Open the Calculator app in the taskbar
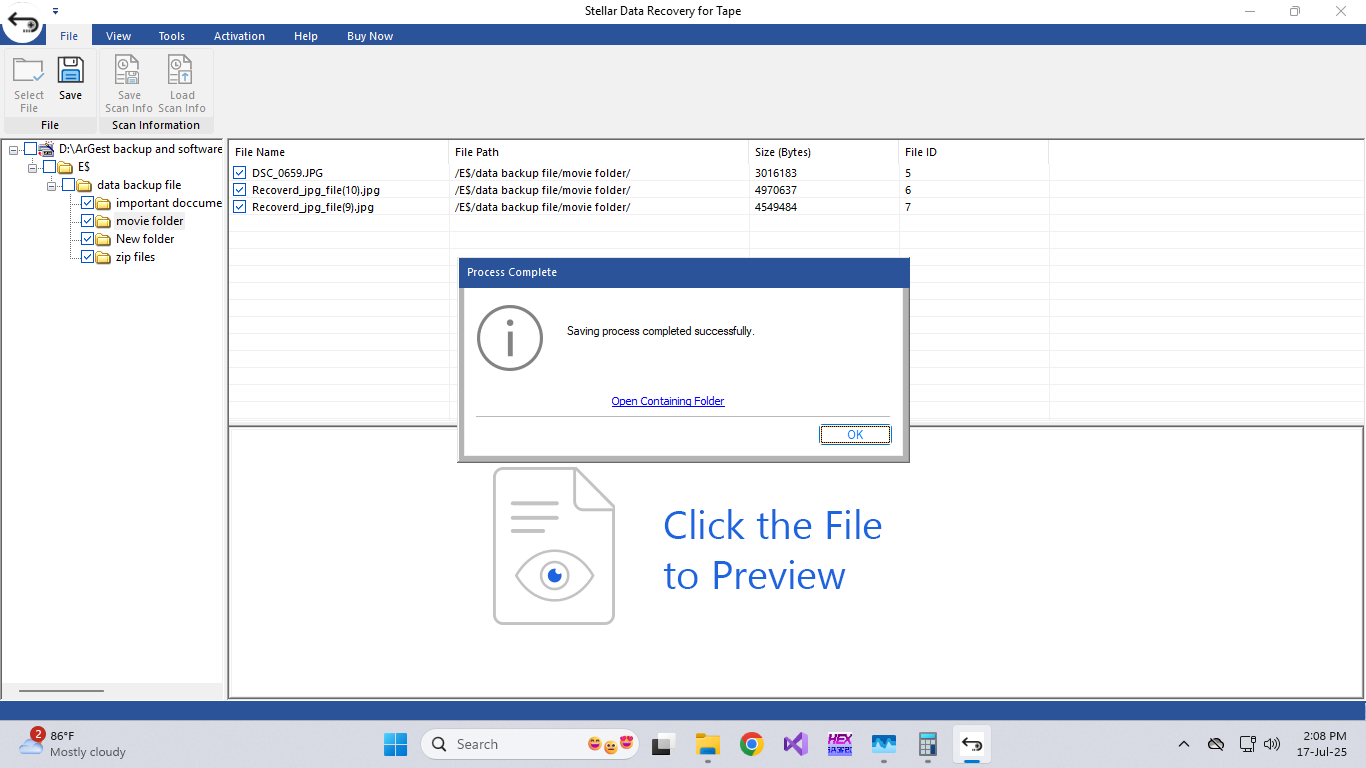 click(927, 744)
